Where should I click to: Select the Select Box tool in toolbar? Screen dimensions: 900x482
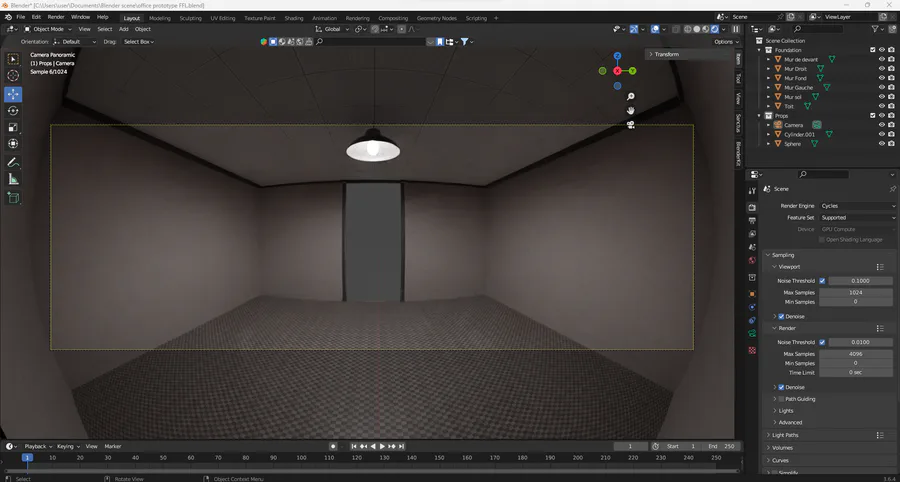pyautogui.click(x=13, y=59)
